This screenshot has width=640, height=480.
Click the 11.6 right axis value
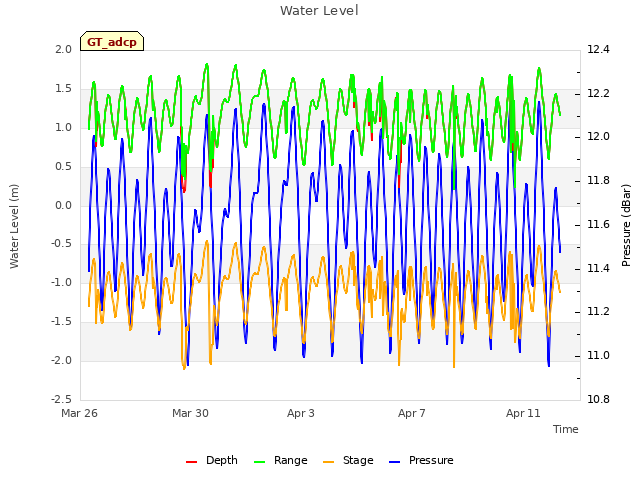click(x=598, y=224)
